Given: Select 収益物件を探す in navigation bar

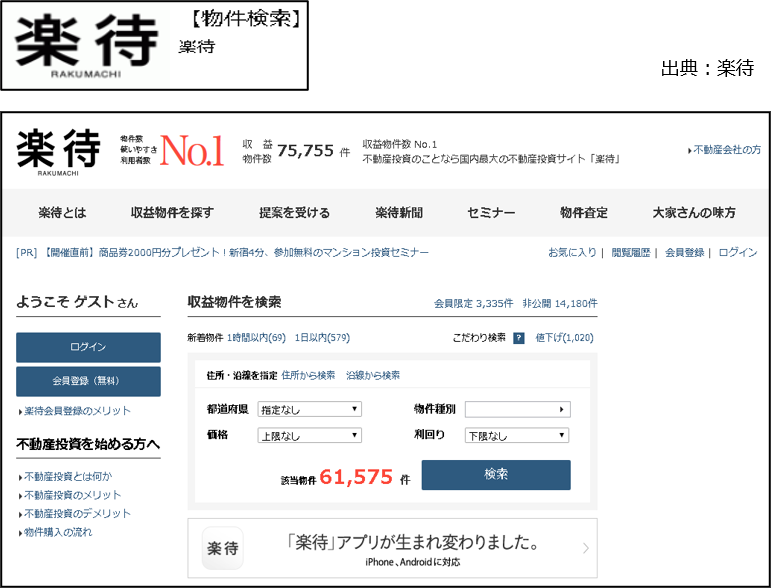Looking at the screenshot, I should [x=172, y=213].
